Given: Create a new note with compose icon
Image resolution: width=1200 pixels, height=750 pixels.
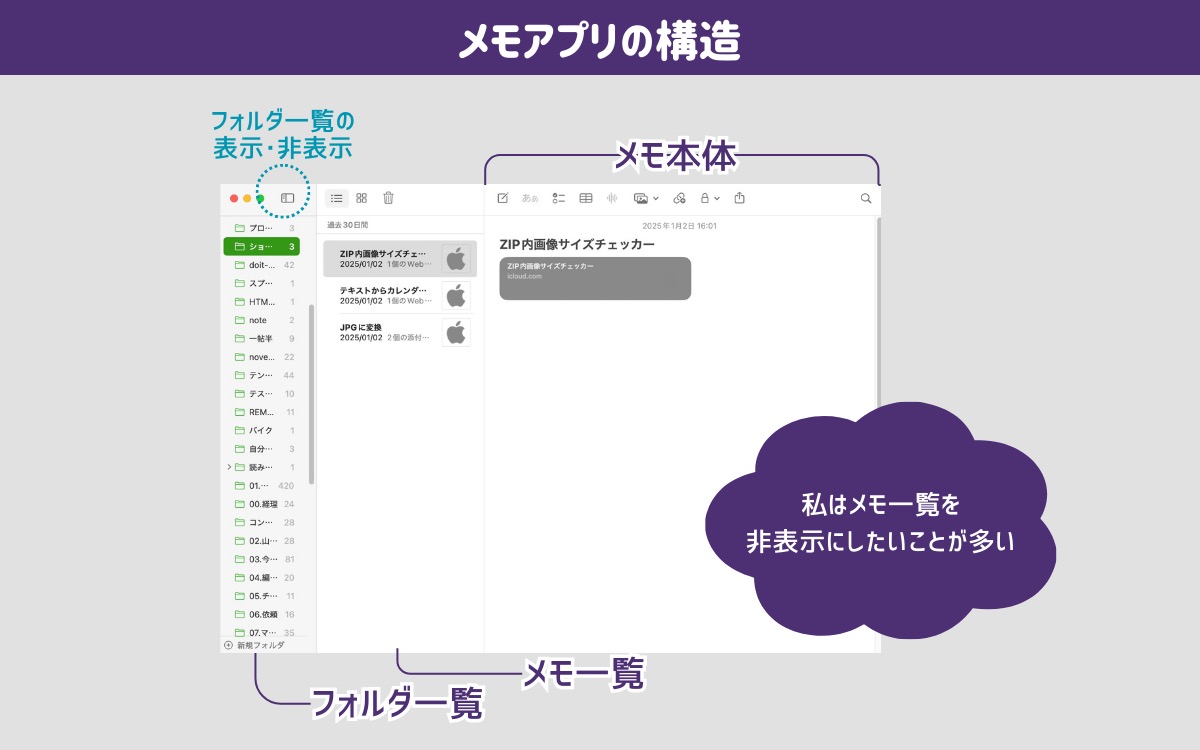Looking at the screenshot, I should (503, 198).
